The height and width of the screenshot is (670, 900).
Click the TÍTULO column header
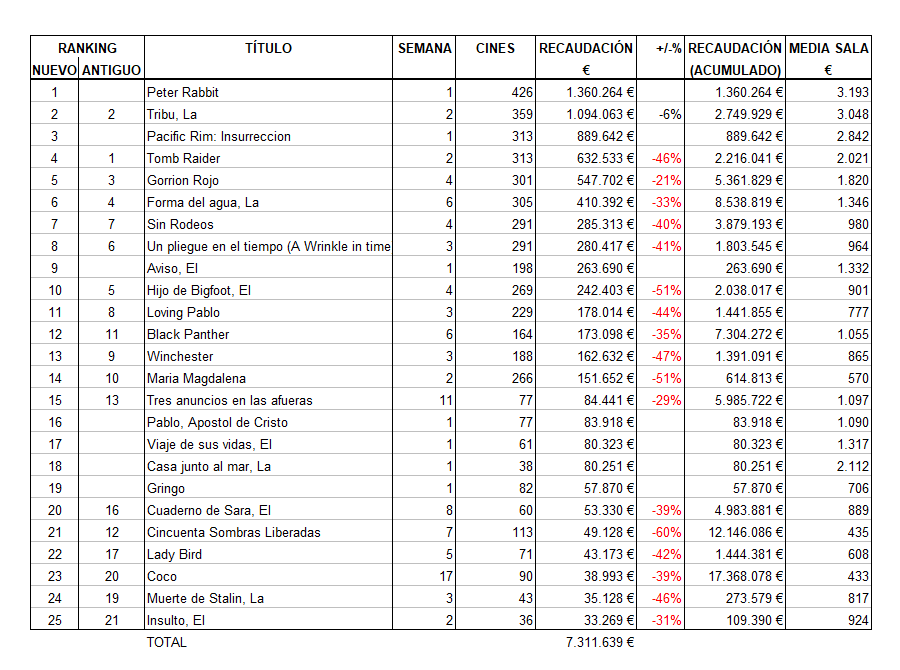[x=268, y=48]
